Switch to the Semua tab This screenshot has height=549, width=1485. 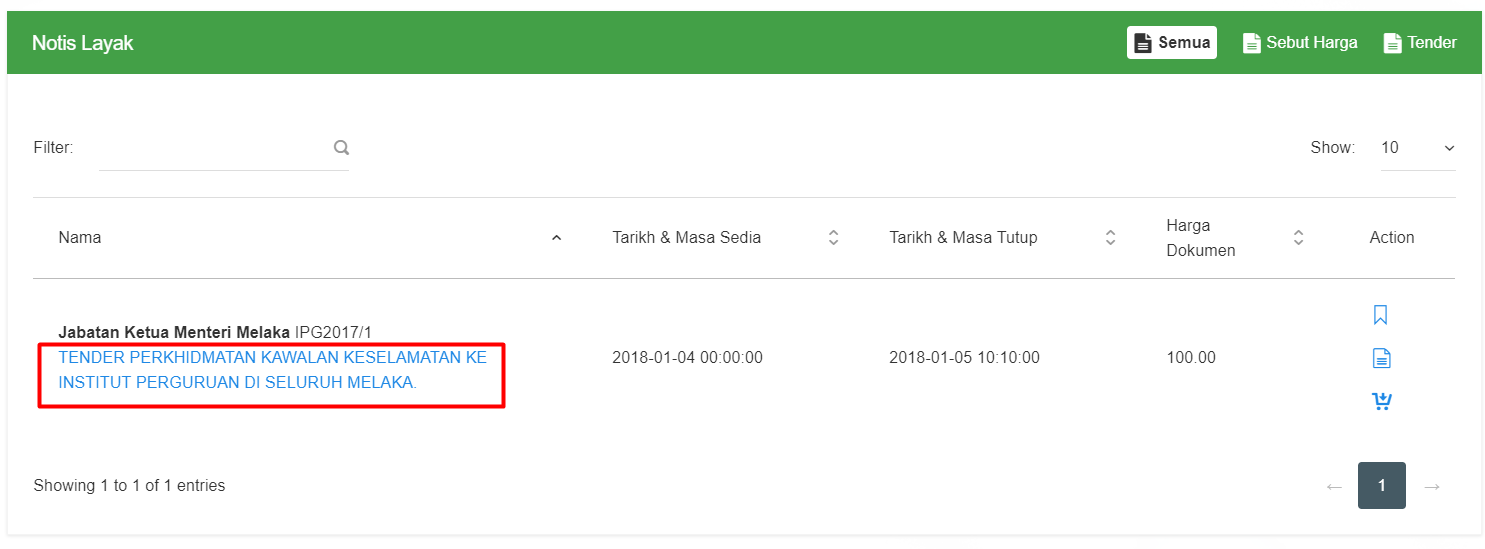[x=1172, y=43]
